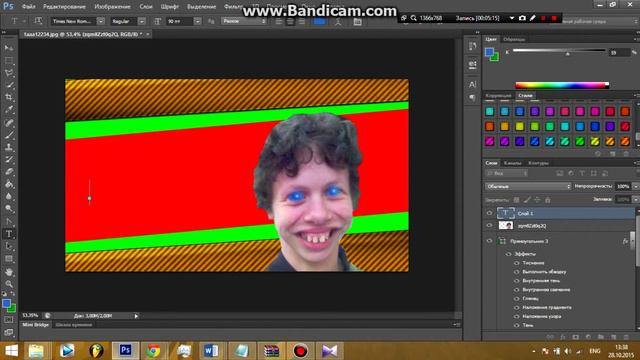Image resolution: width=640 pixels, height=360 pixels.
Task: Click the foreground color in toolbar
Action: click(x=6, y=304)
